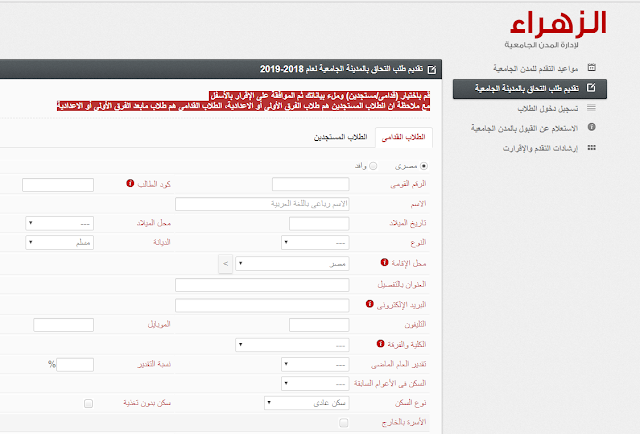Click the التليفون input field
The height and width of the screenshot is (434, 640).
click(x=319, y=325)
